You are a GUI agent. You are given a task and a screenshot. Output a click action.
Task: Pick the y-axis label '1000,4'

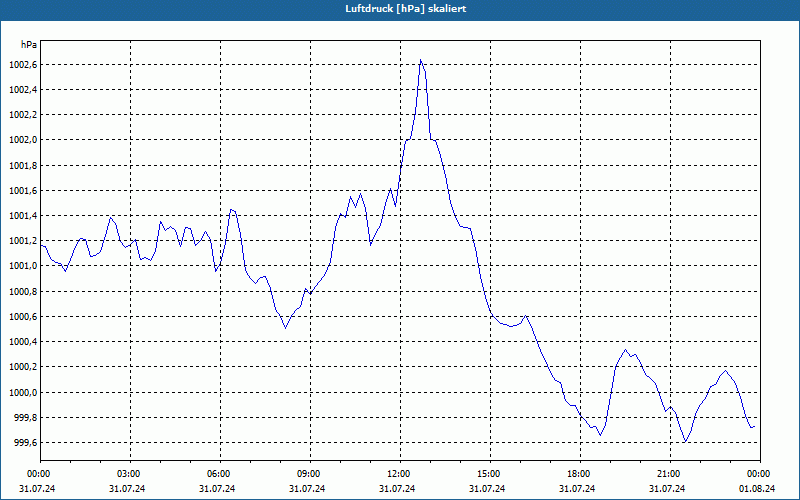click(x=23, y=342)
